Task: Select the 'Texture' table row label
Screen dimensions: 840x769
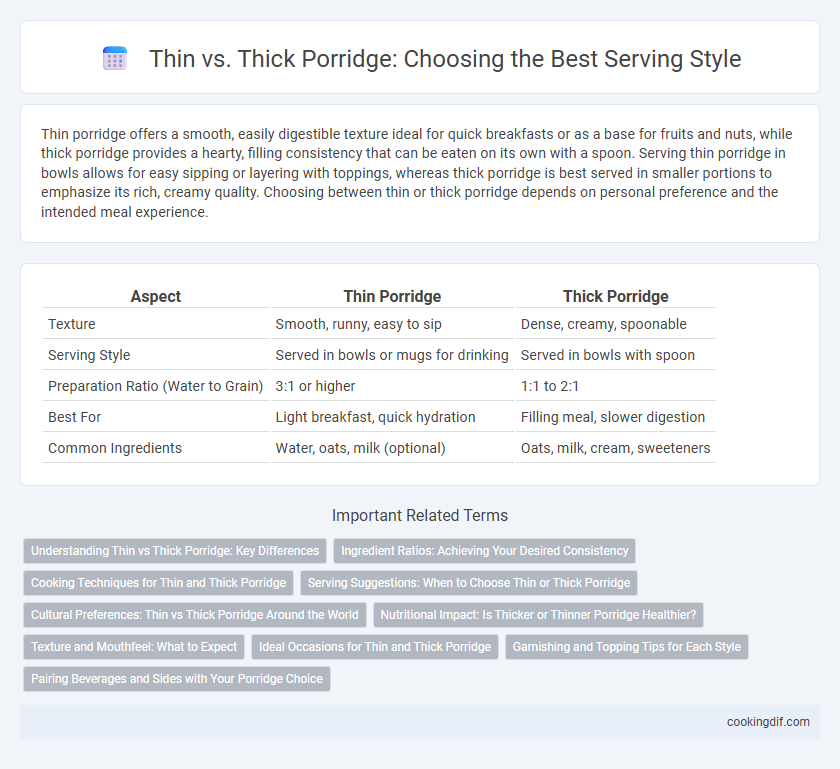Action: (x=72, y=324)
